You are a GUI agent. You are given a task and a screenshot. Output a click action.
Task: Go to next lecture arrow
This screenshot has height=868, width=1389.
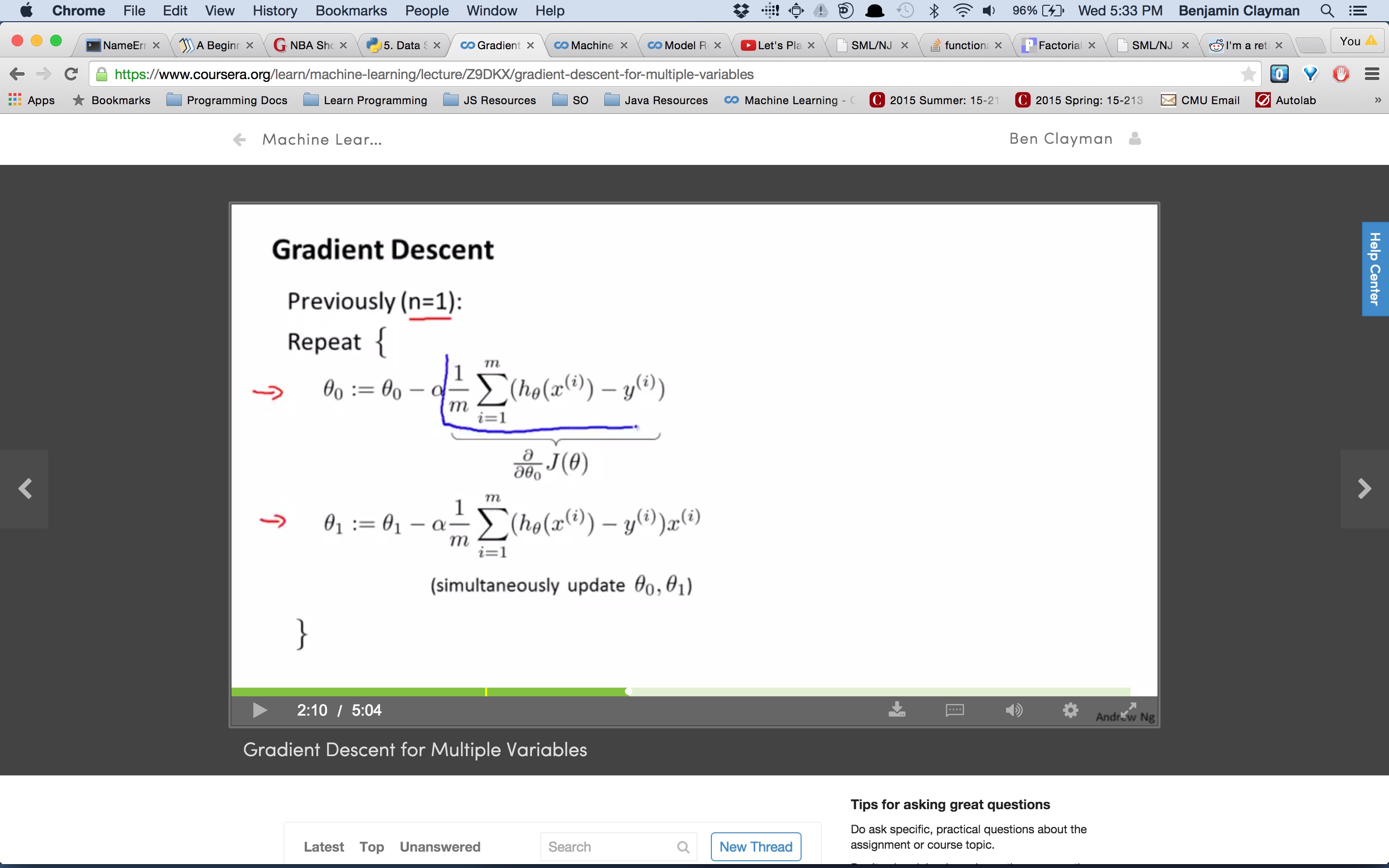[1364, 488]
